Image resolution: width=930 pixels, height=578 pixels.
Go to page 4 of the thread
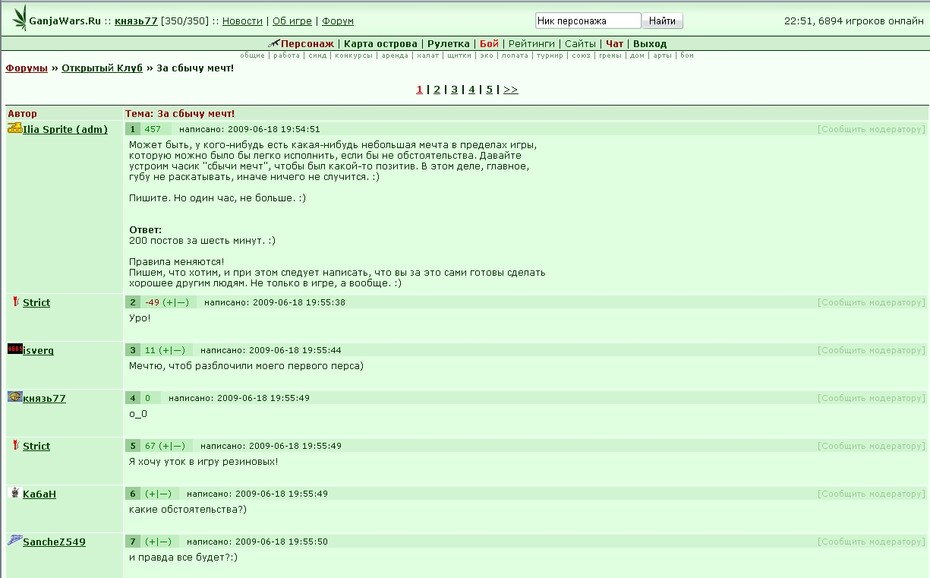coord(472,90)
